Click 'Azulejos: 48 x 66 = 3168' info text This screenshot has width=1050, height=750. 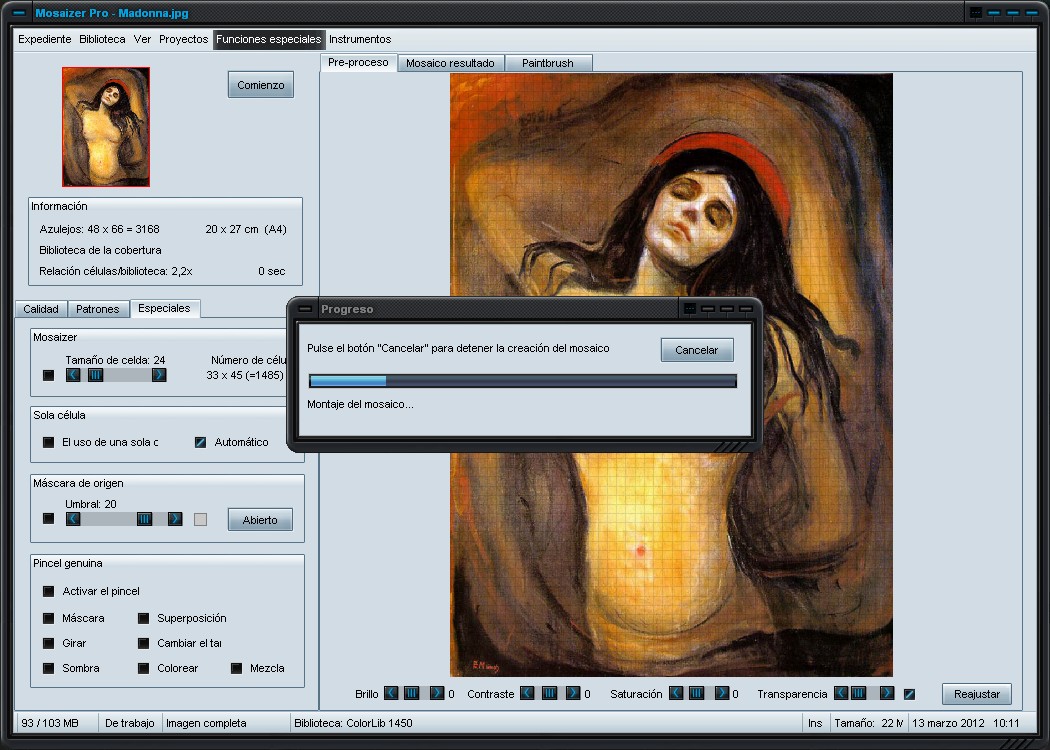click(x=100, y=229)
